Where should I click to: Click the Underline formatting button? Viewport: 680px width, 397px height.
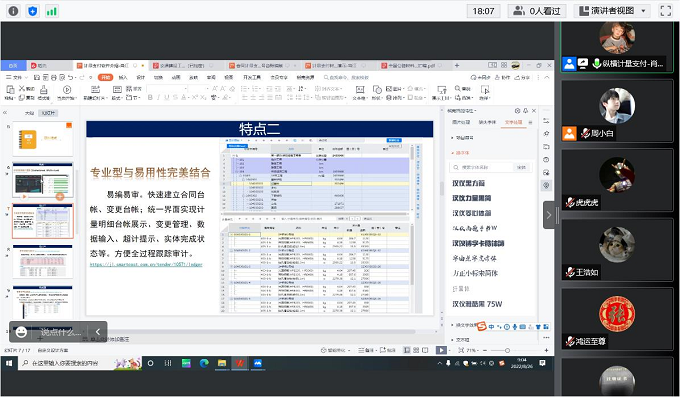167,98
